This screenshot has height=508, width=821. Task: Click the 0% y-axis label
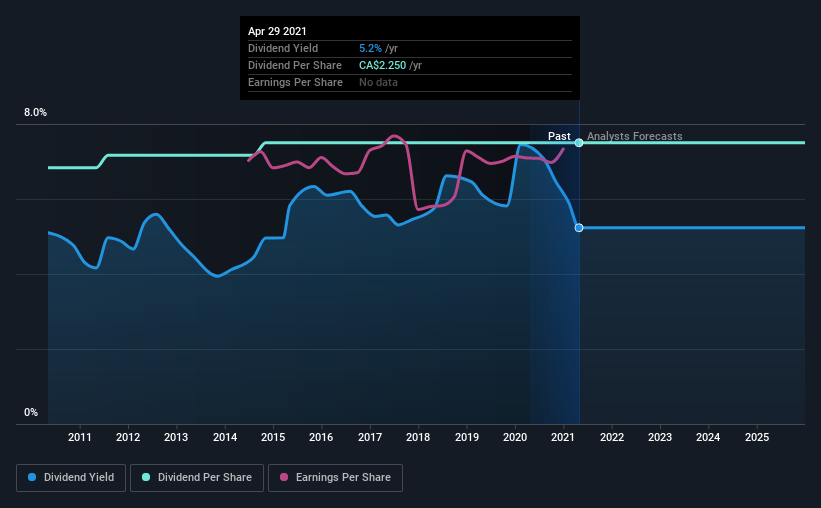[31, 413]
